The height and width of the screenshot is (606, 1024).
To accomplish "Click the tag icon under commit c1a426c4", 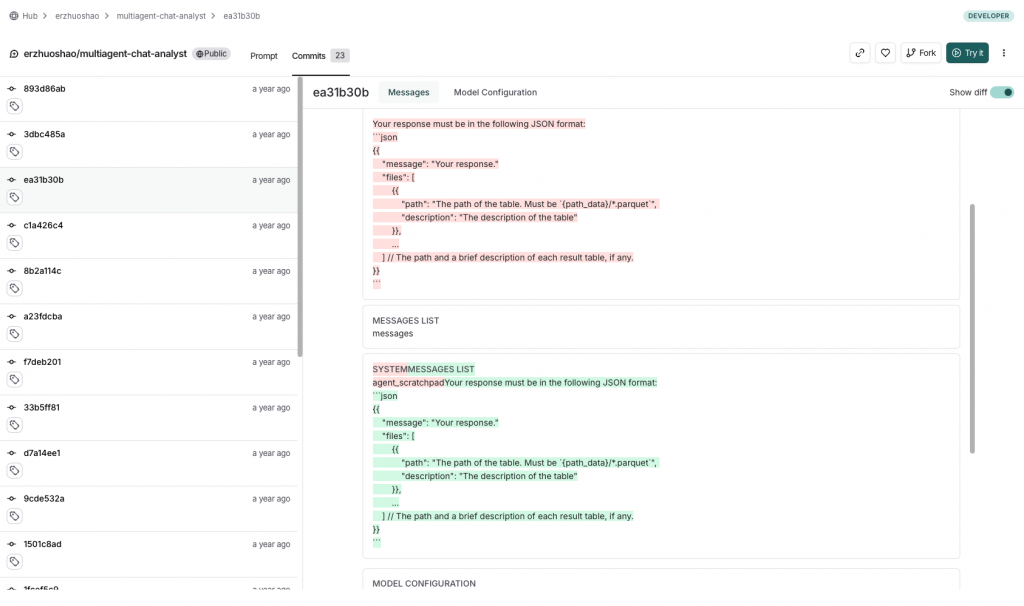I will [14, 243].
